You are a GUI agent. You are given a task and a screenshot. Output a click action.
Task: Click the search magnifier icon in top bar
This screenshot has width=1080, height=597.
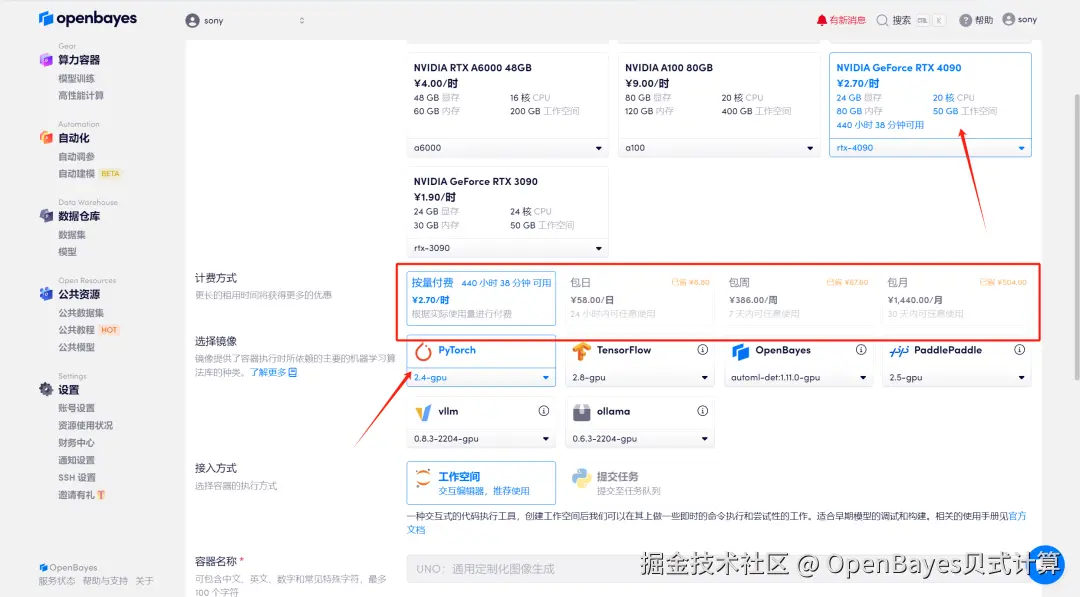[x=884, y=18]
